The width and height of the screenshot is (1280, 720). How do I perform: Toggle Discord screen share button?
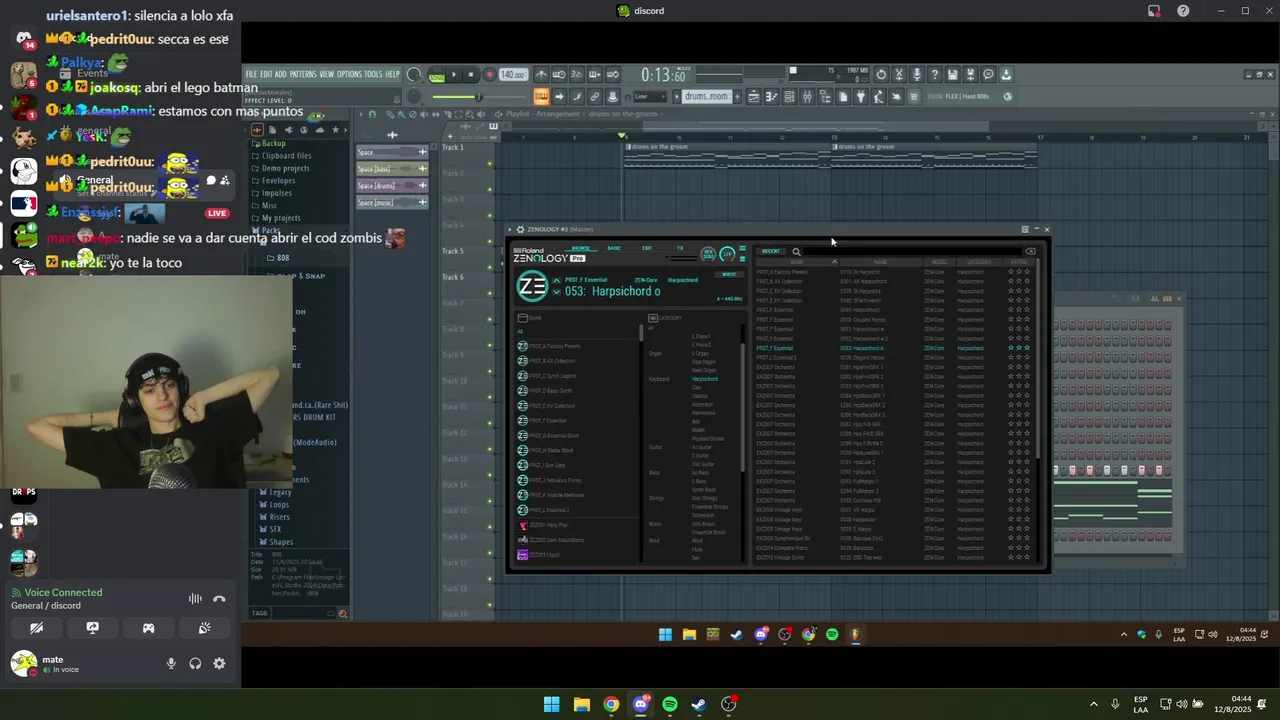tap(92, 628)
